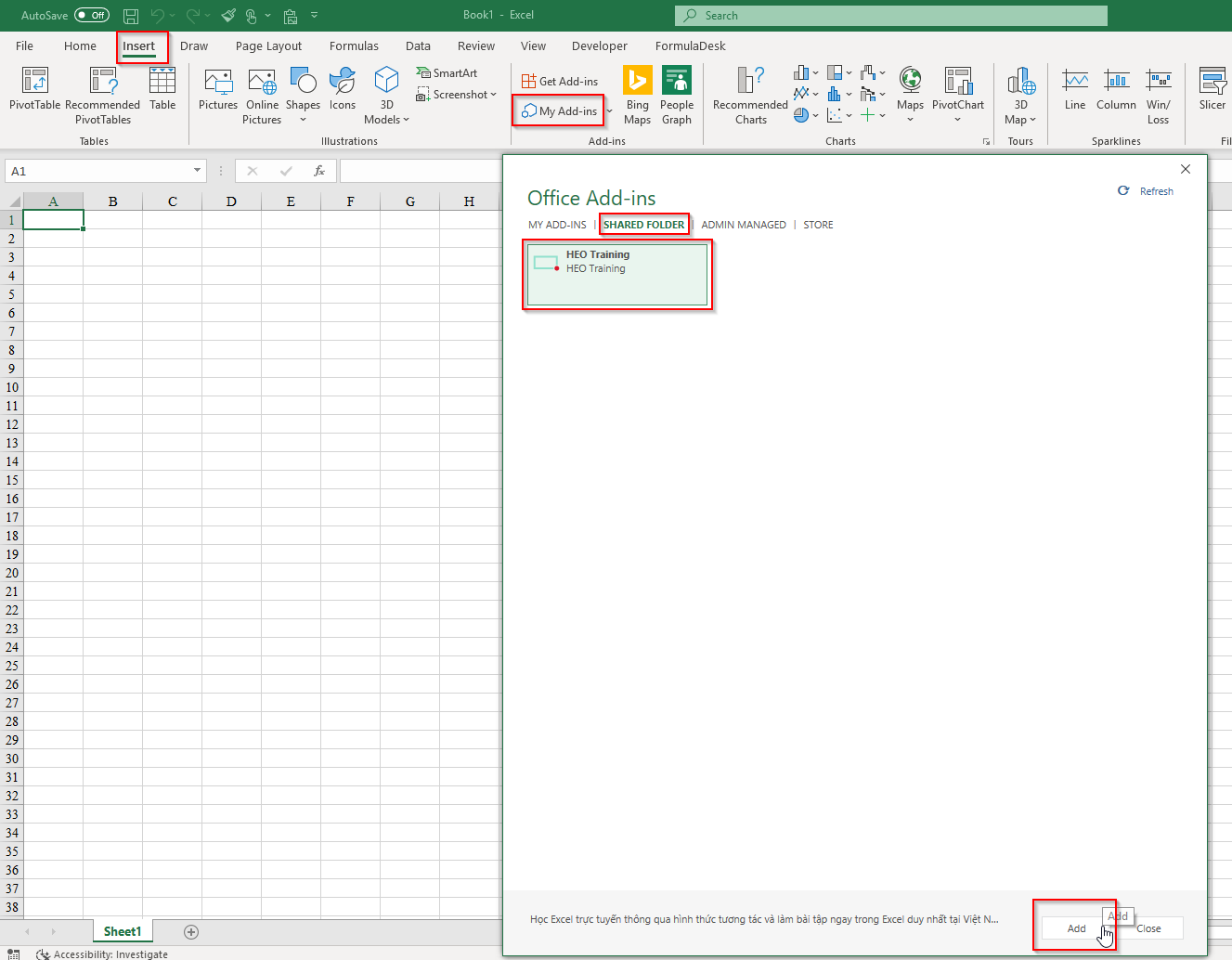1232x960 pixels.
Task: Expand the 3D Models dropdown
Action: point(406,120)
